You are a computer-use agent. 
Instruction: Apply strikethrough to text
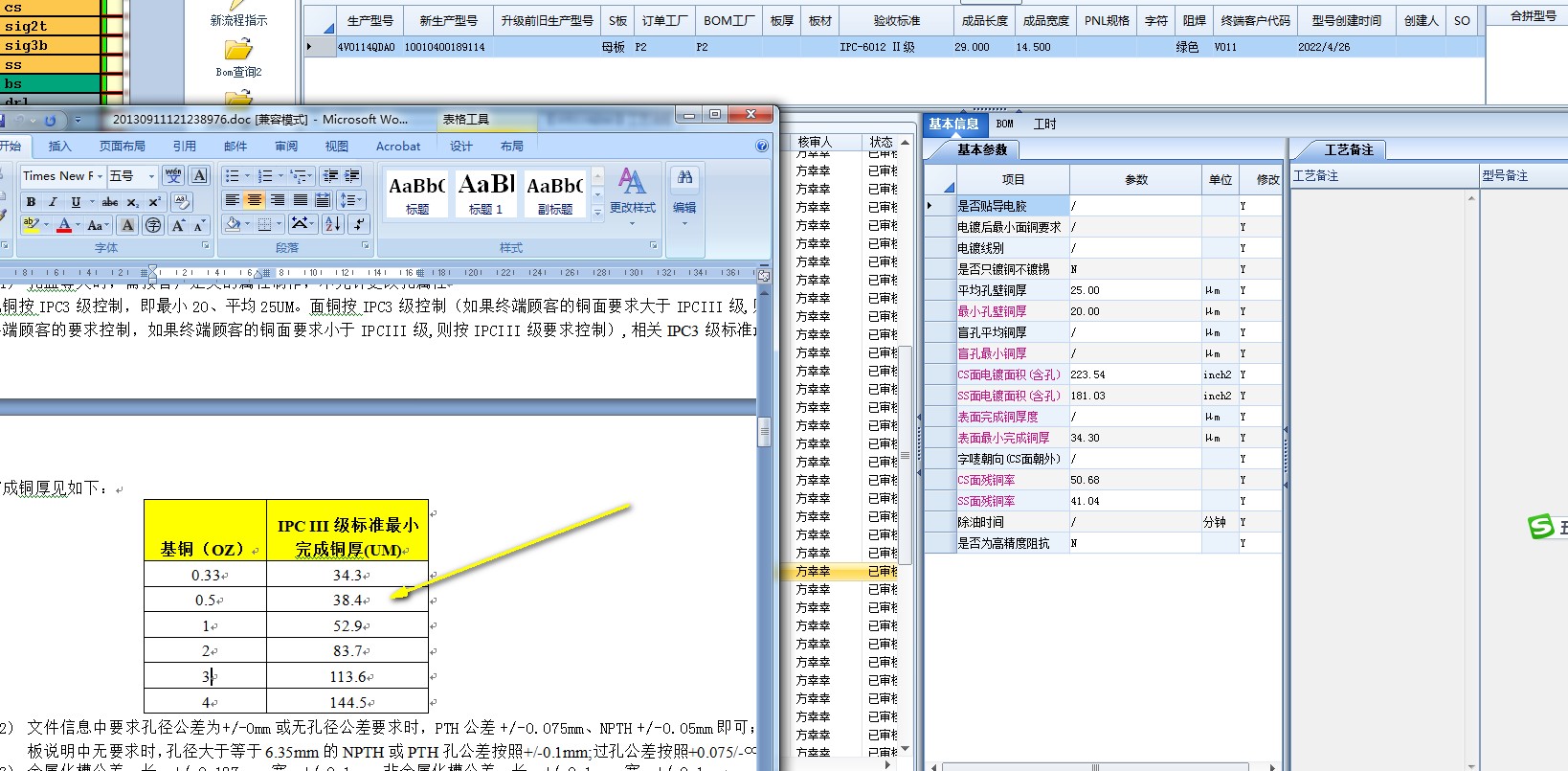click(110, 202)
